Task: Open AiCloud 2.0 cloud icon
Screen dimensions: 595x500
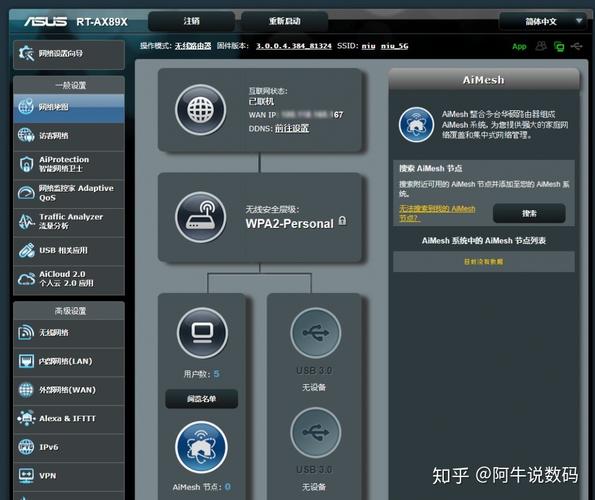Action: pyautogui.click(x=26, y=279)
